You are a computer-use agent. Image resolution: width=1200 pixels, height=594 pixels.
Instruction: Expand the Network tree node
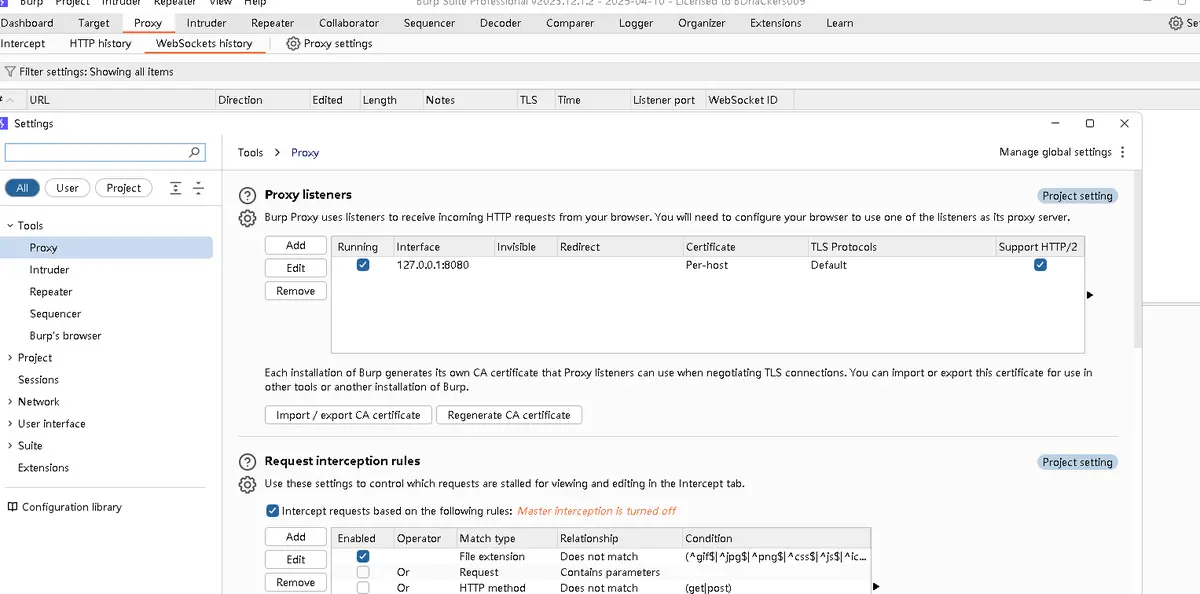tap(10, 402)
